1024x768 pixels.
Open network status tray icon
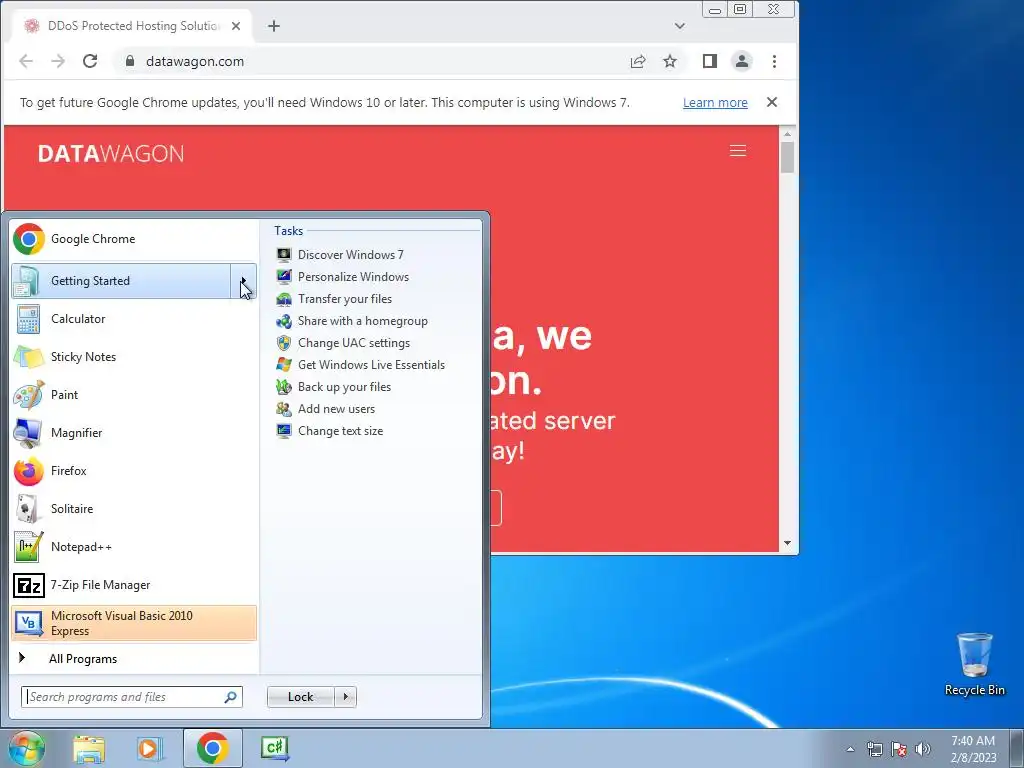click(x=874, y=749)
